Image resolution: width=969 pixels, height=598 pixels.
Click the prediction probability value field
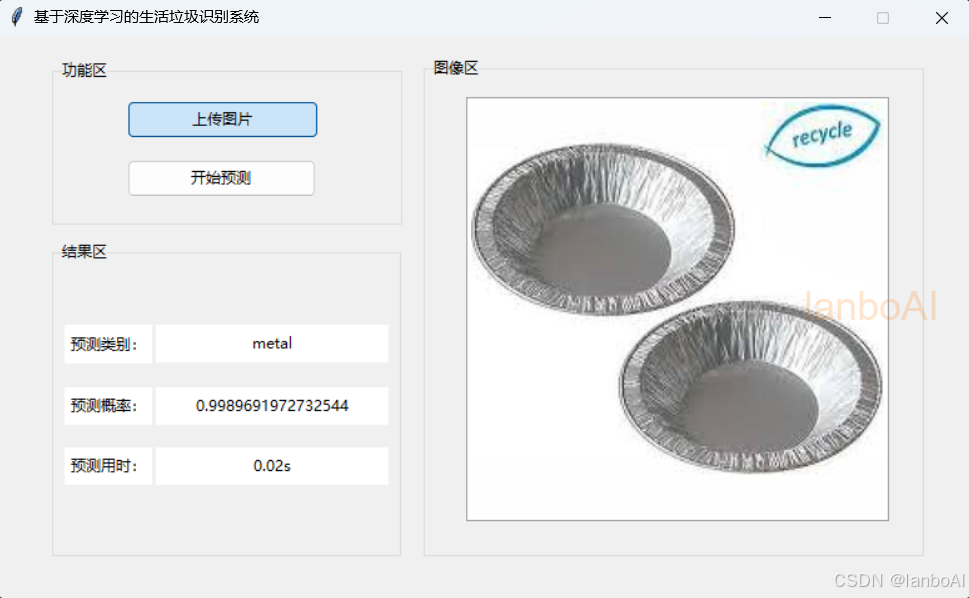(x=272, y=405)
